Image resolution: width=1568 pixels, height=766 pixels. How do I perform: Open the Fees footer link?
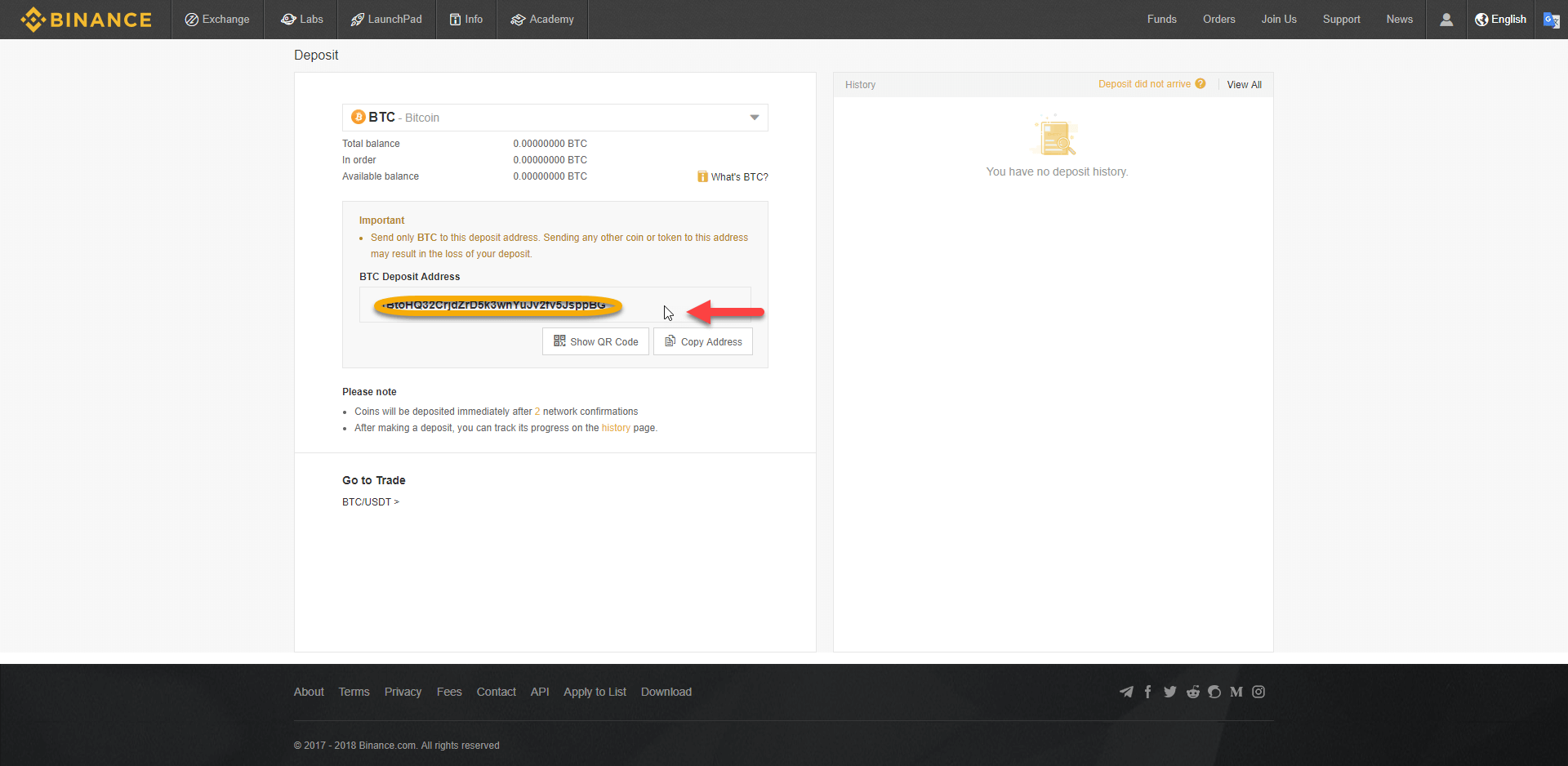[x=449, y=692]
